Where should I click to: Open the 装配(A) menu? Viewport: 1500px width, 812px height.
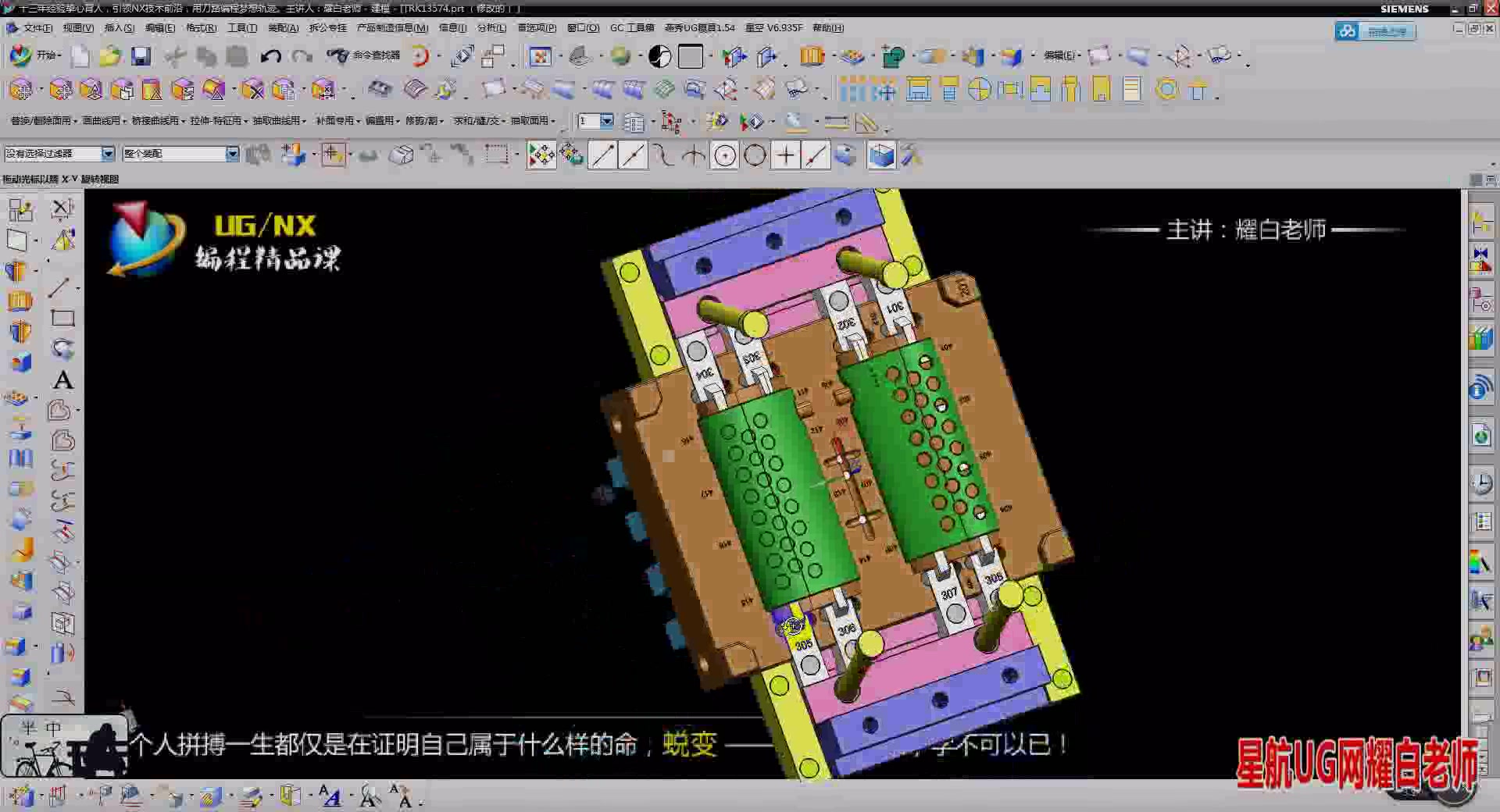pyautogui.click(x=284, y=28)
